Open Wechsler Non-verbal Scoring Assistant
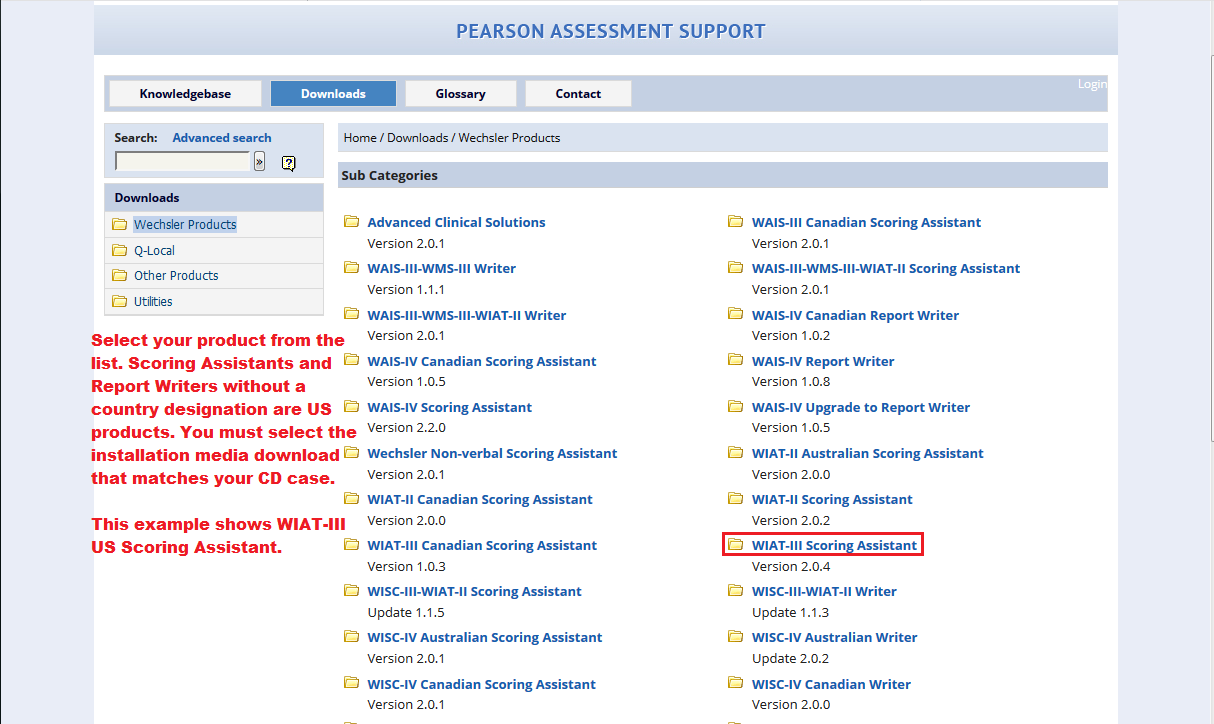This screenshot has width=1214, height=724. click(x=492, y=454)
